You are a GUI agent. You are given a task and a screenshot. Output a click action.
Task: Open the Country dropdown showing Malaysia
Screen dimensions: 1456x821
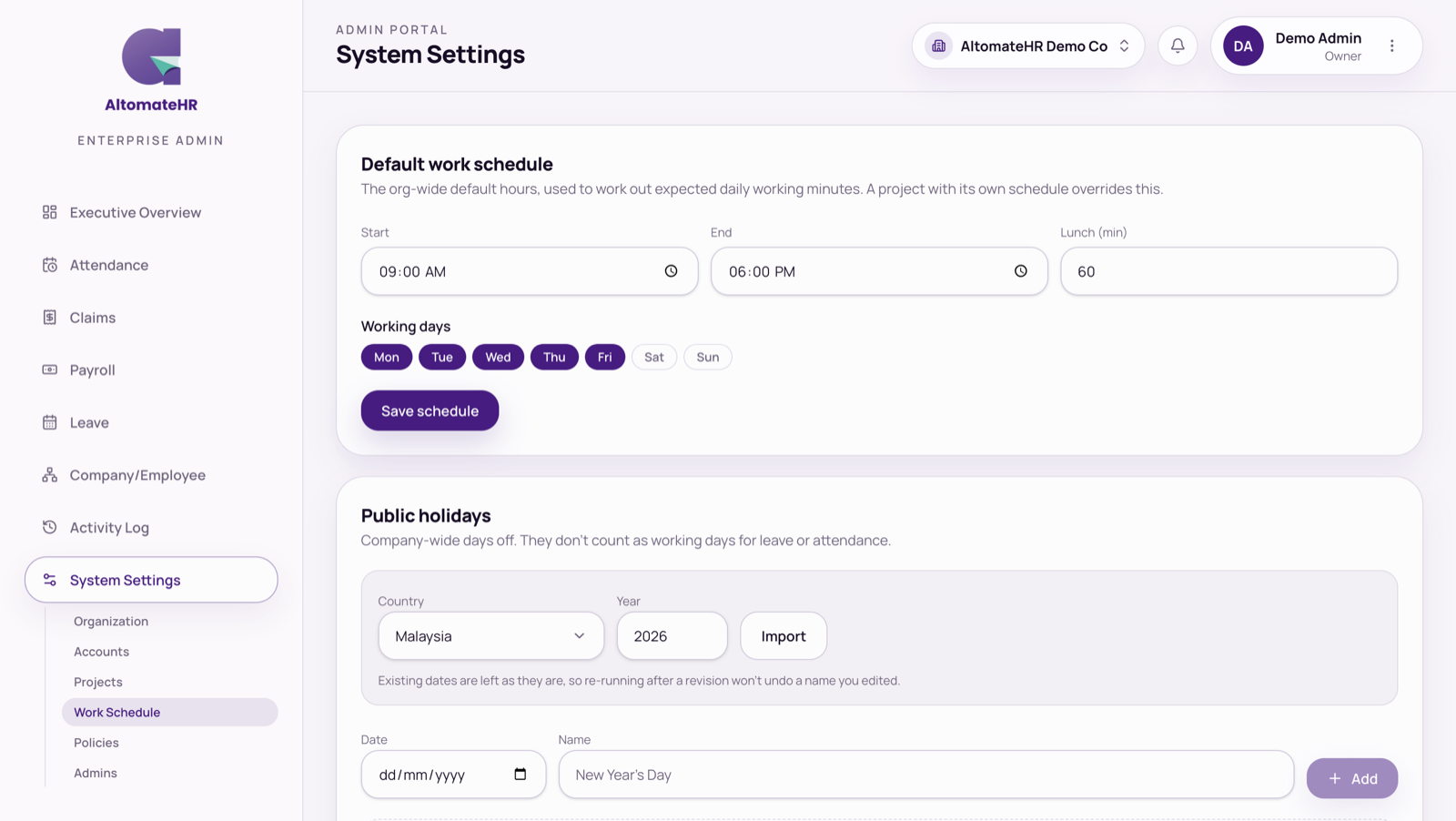coord(491,636)
